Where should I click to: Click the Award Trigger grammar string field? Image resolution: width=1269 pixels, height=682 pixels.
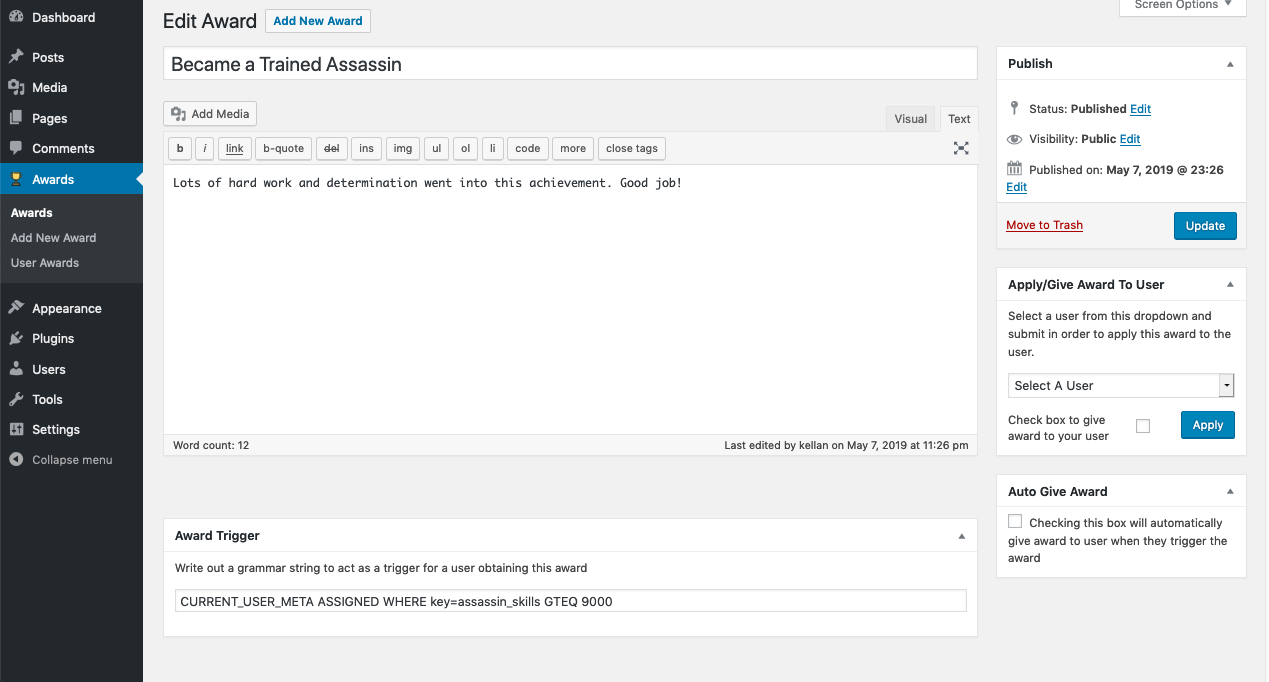click(571, 601)
